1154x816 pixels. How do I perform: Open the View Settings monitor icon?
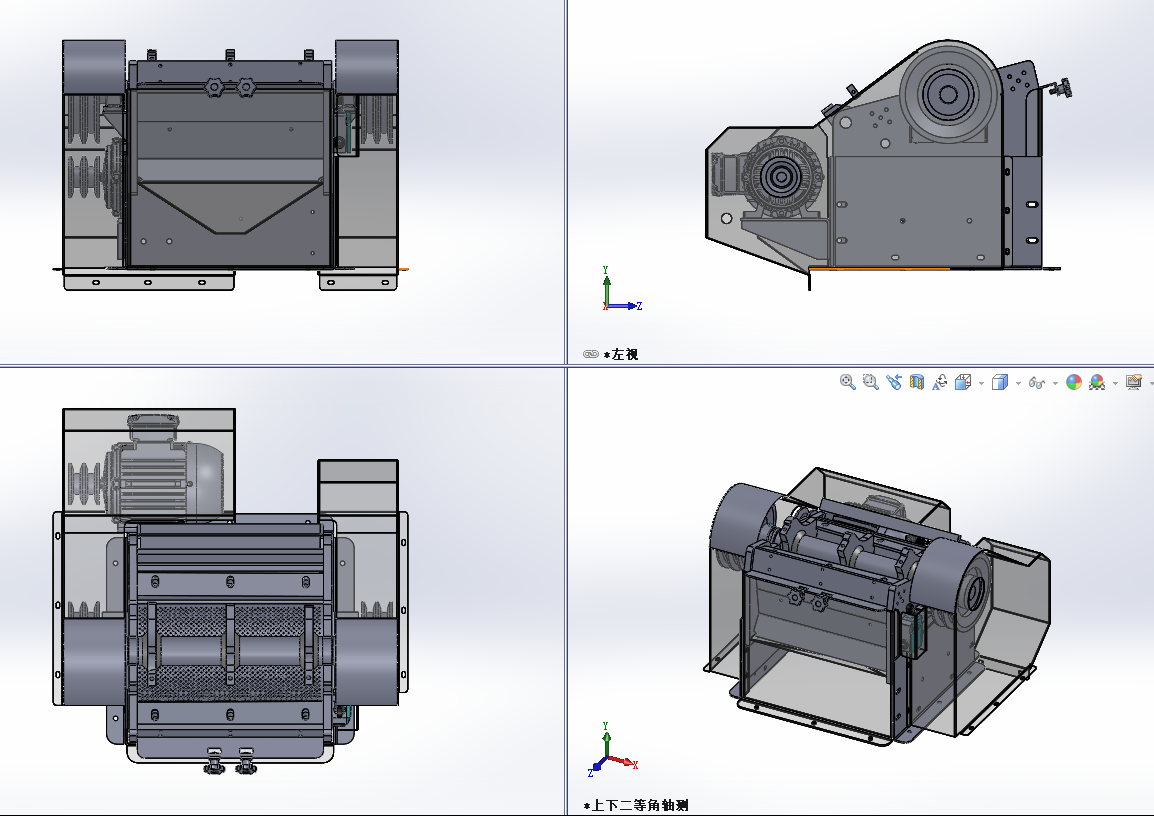1133,382
